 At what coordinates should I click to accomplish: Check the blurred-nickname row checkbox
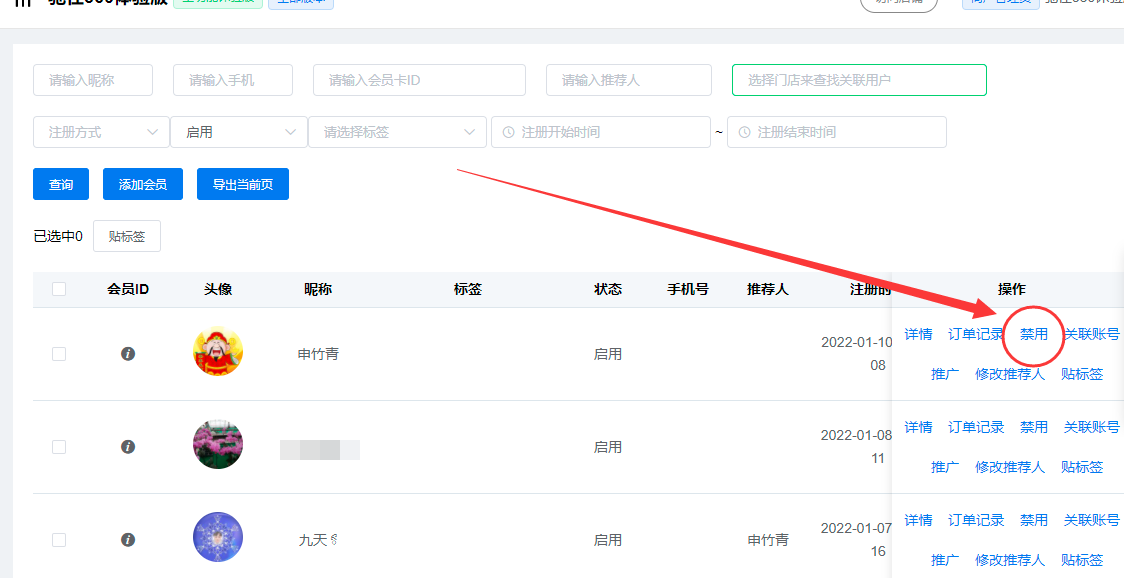coord(59,447)
